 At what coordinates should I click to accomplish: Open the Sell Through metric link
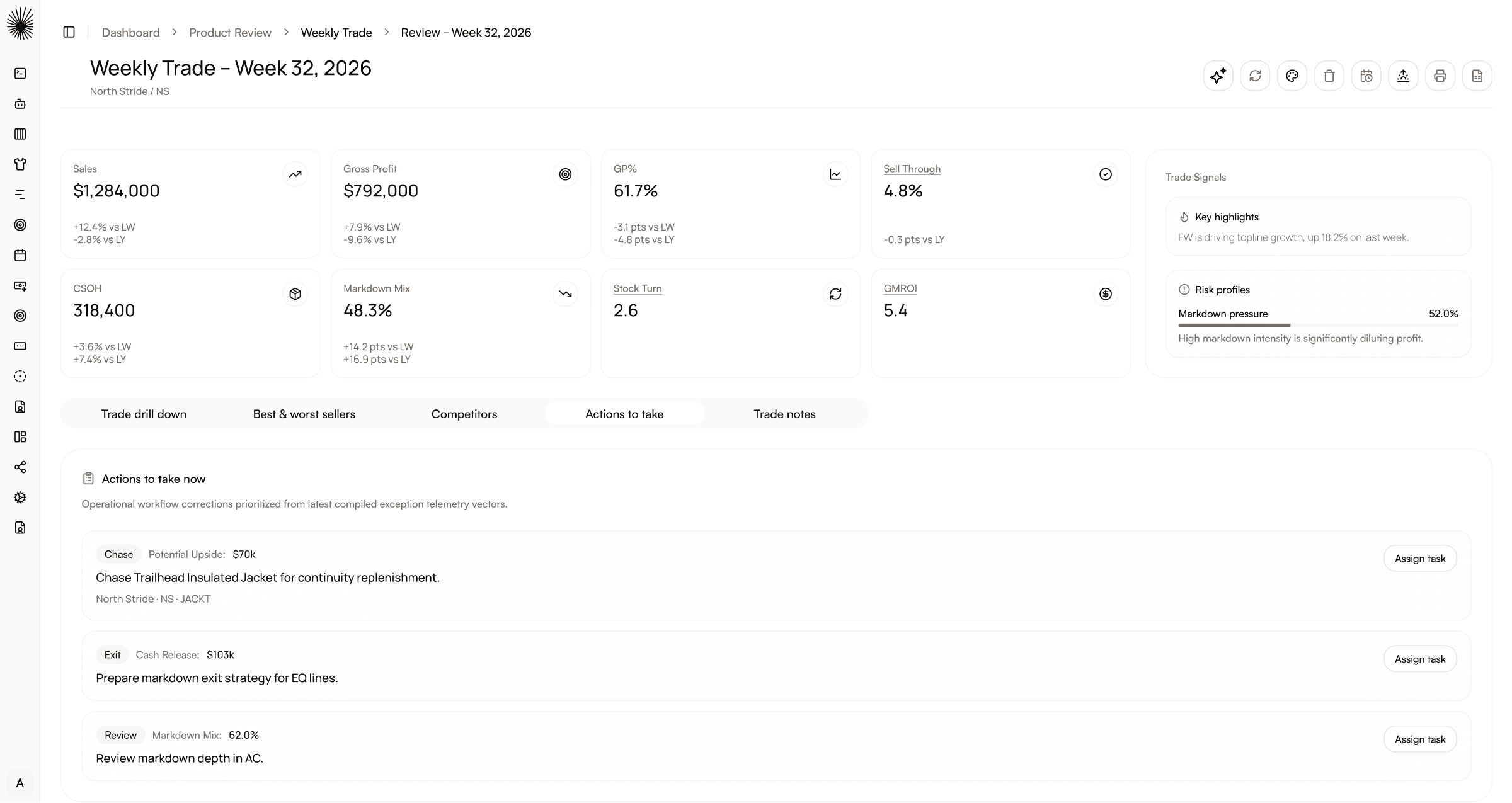[x=912, y=169]
